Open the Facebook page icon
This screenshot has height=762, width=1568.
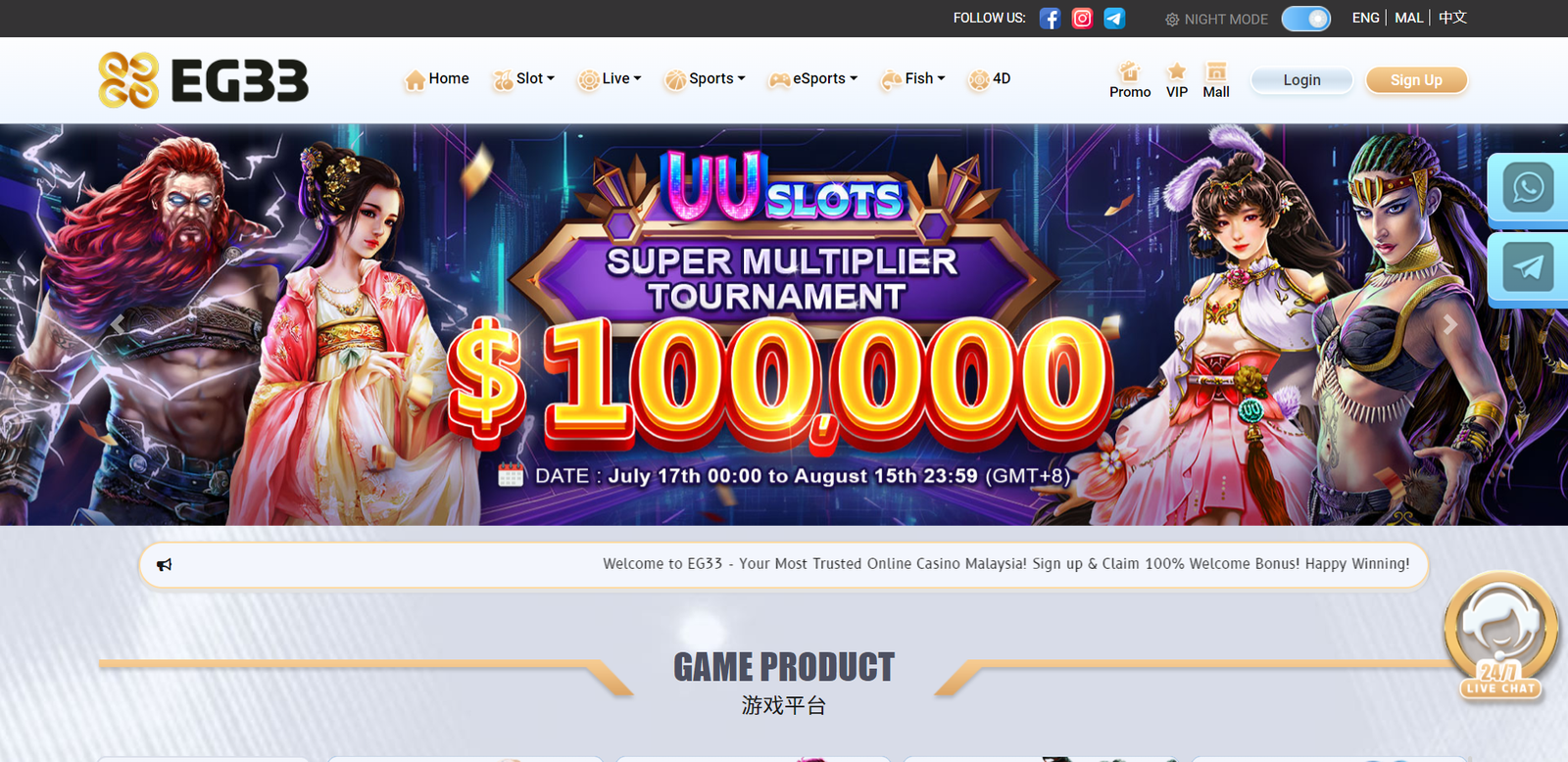1050,19
